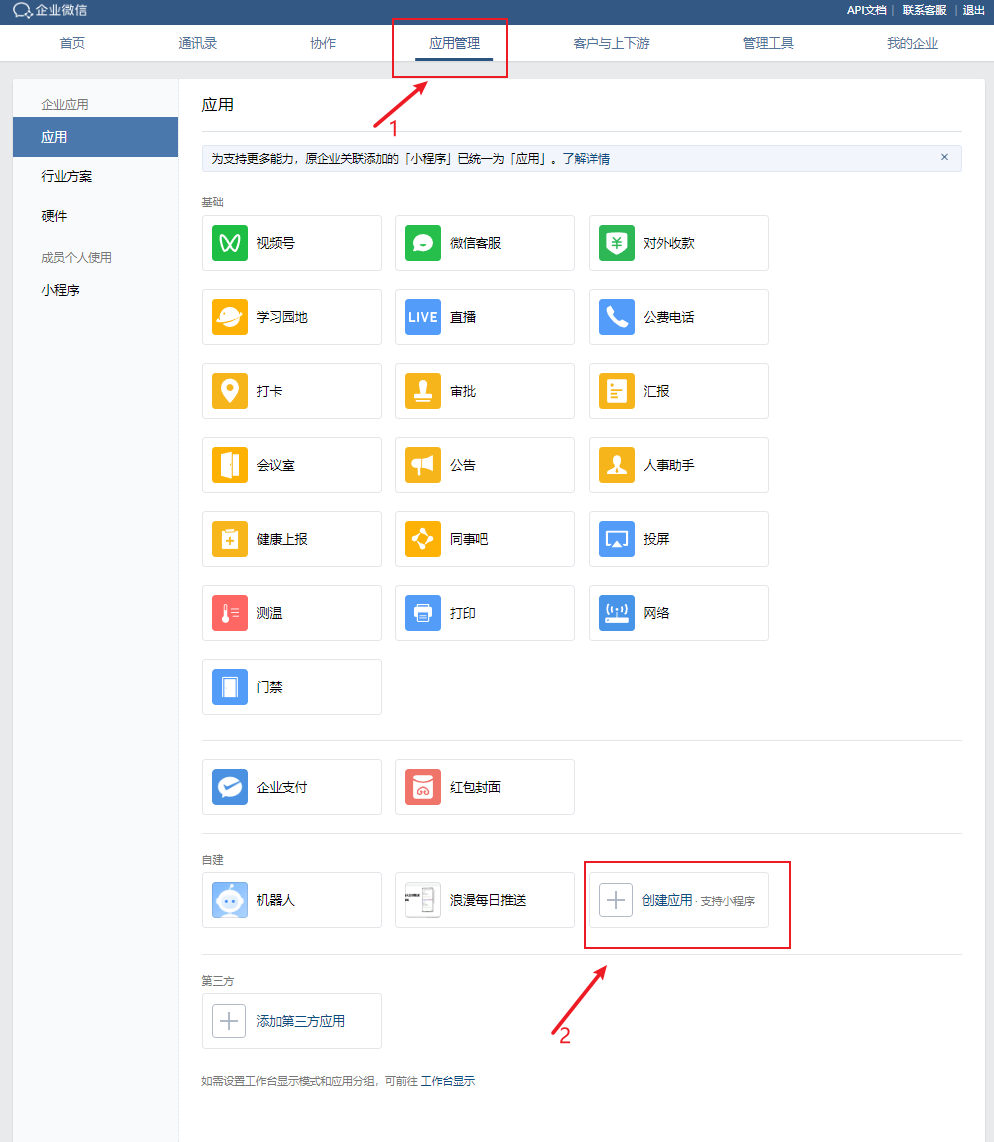
Task: Click the 人事助手 label text
Action: click(668, 465)
